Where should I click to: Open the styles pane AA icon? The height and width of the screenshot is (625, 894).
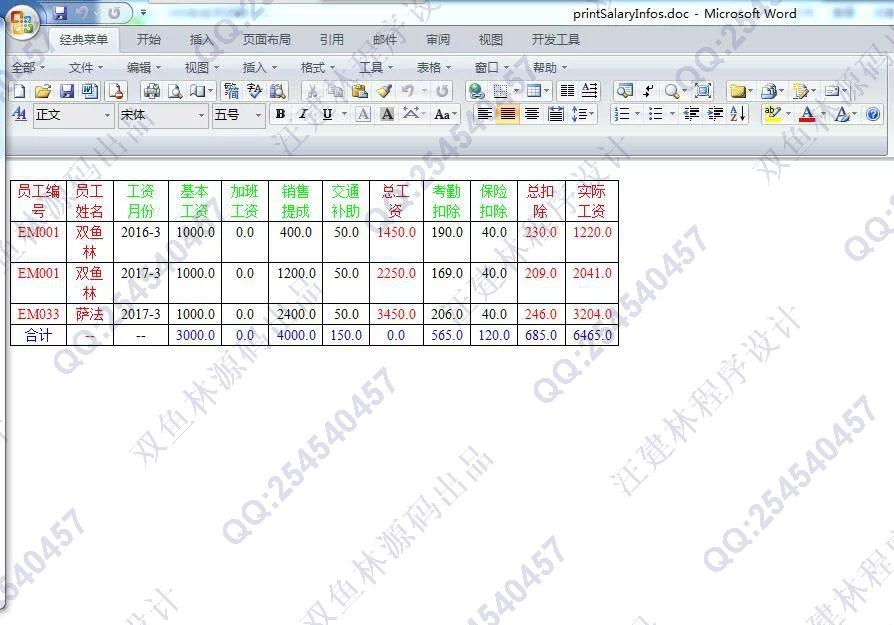pyautogui.click(x=19, y=114)
